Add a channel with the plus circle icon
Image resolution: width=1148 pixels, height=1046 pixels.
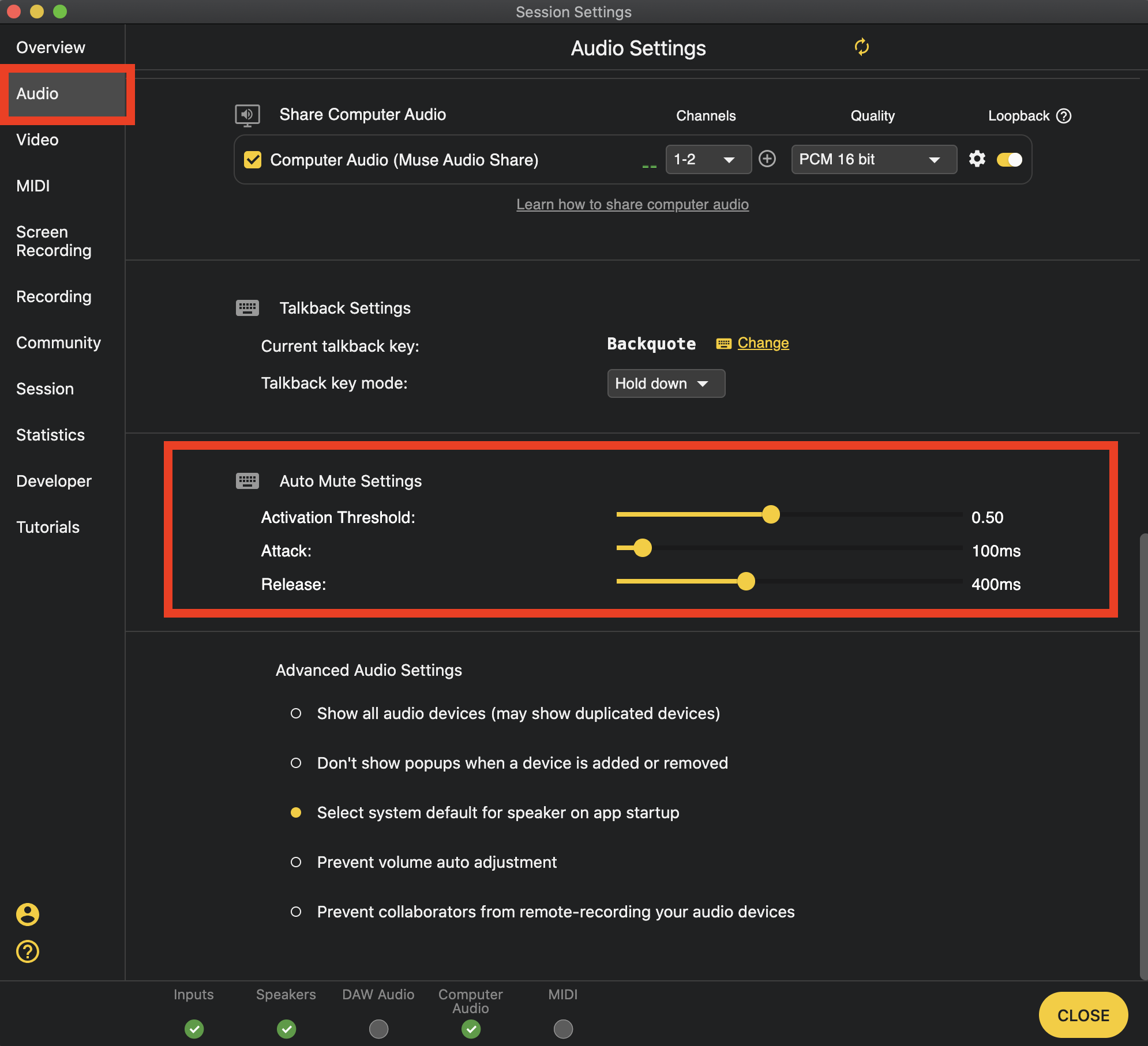tap(767, 159)
